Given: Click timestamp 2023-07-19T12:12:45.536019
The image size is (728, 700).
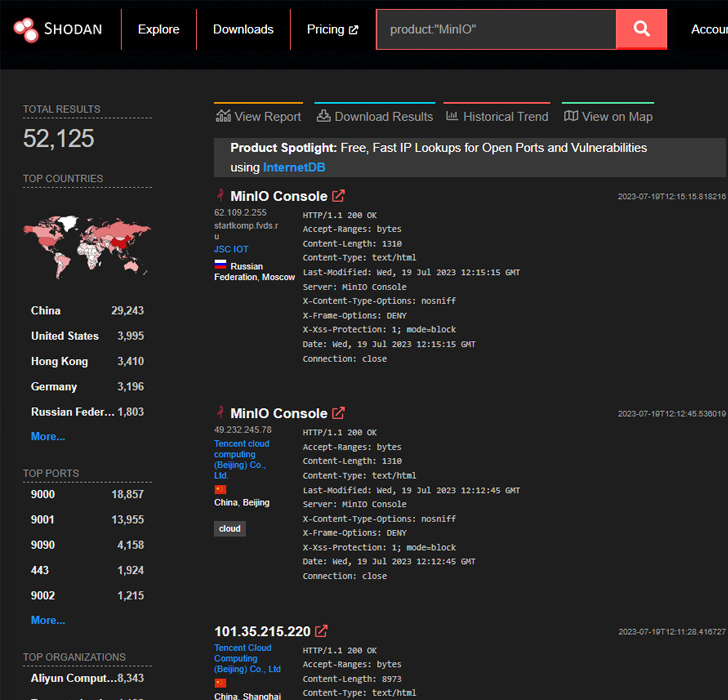Looking at the screenshot, I should coord(671,414).
